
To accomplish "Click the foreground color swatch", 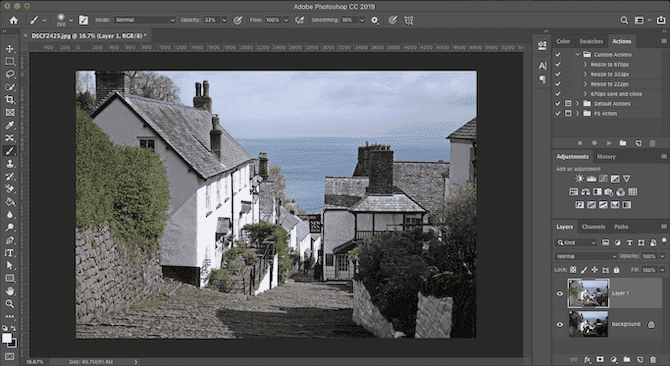I will 7,338.
